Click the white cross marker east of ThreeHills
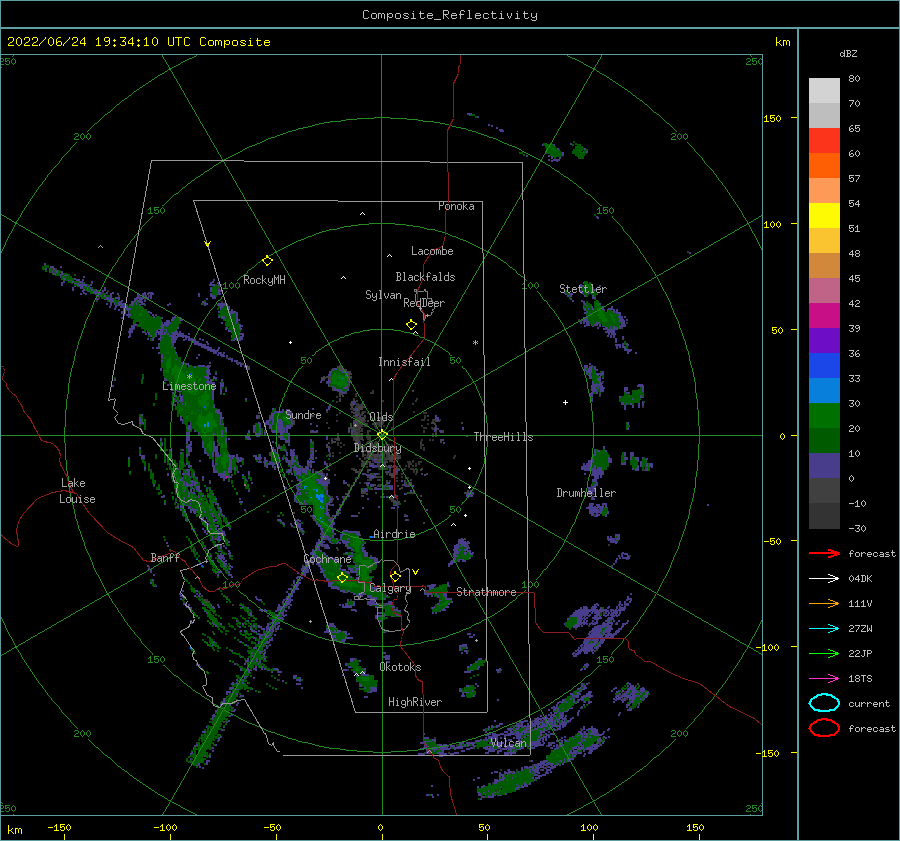The image size is (900, 841). 565,402
